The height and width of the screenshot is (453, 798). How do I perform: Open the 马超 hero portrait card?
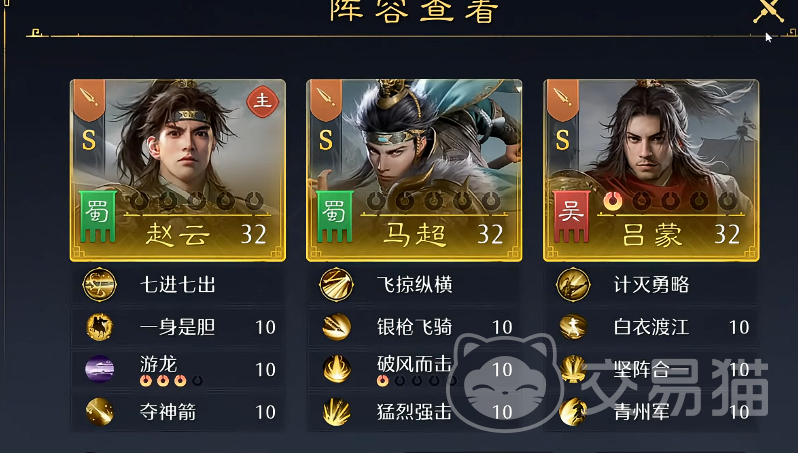pos(414,170)
